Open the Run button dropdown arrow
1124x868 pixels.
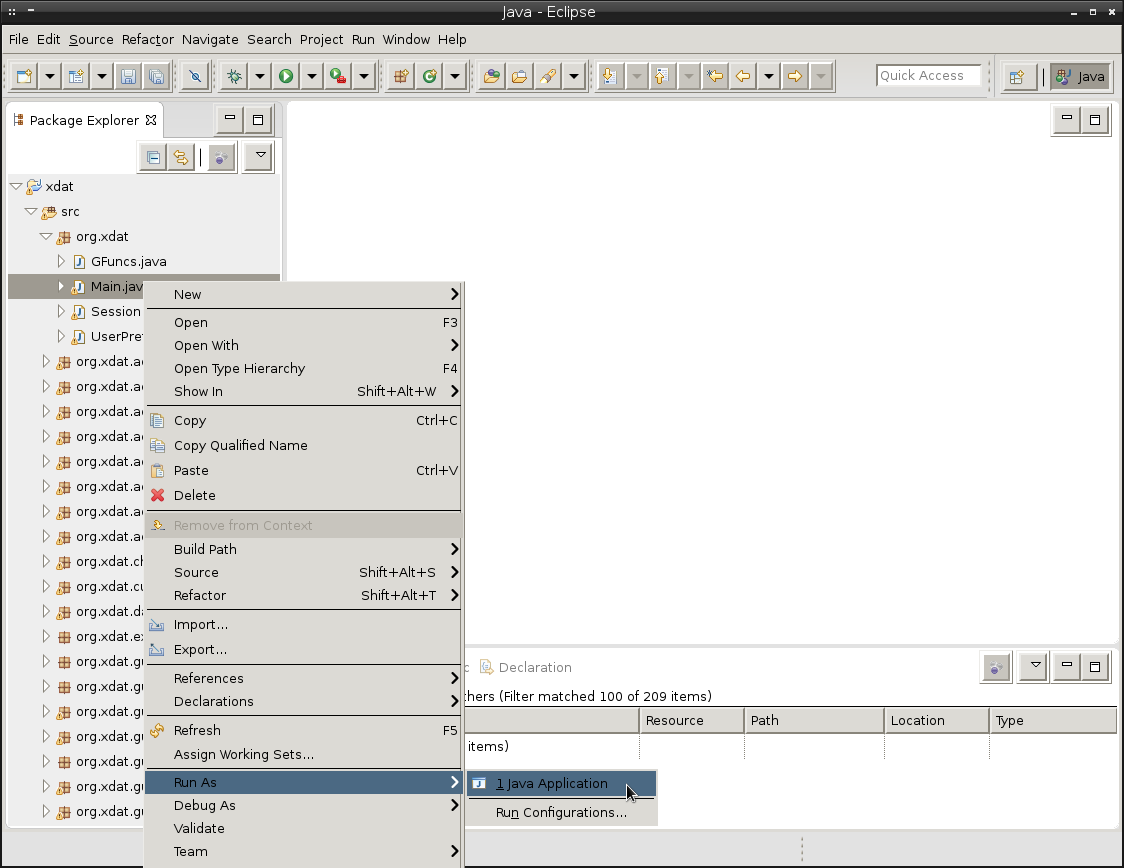(x=312, y=76)
